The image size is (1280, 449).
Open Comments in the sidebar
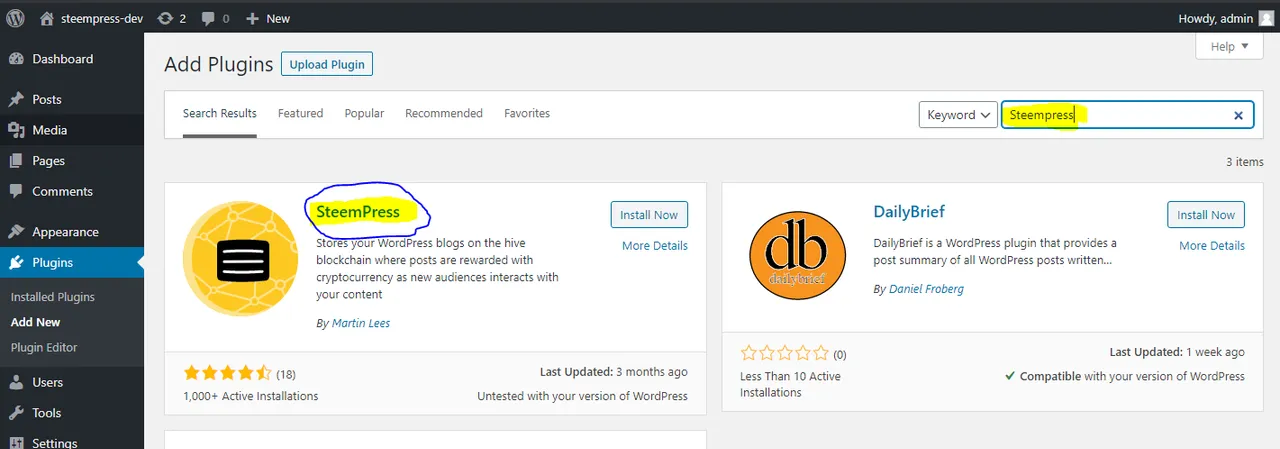[72, 191]
